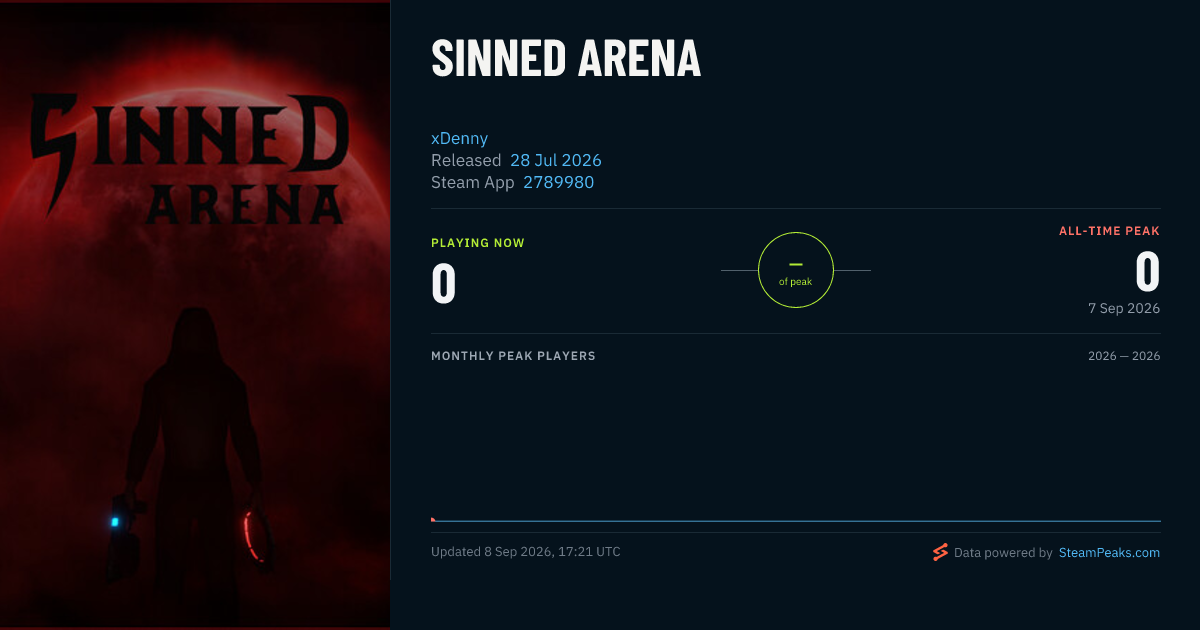Open the xDenny developer link
1200x630 pixels.
(x=459, y=138)
